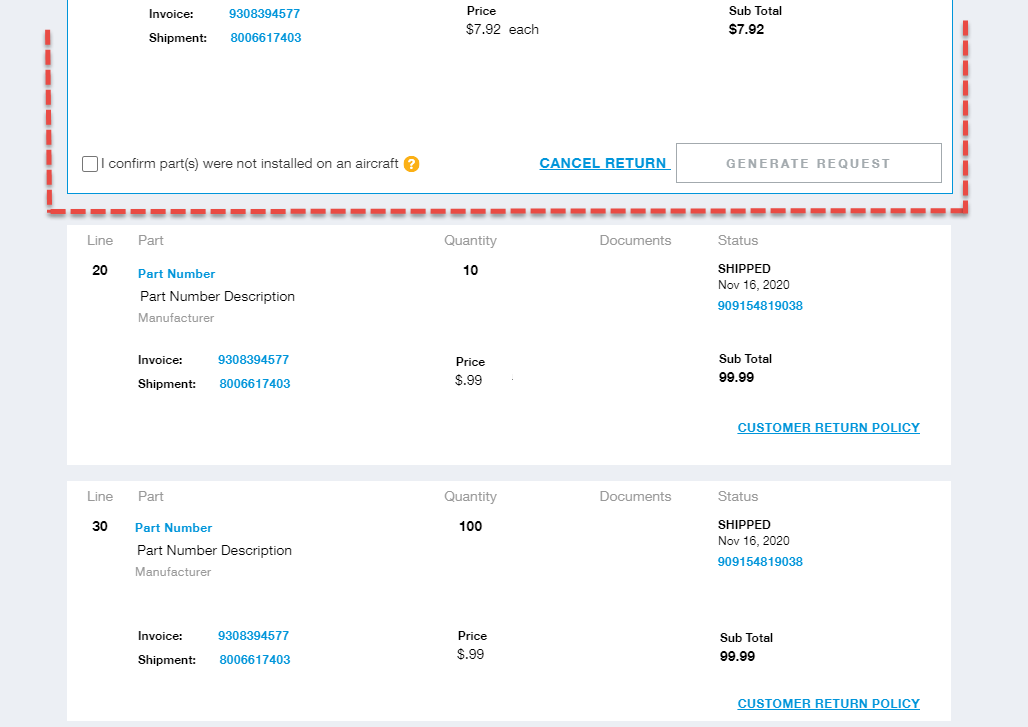This screenshot has height=727, width=1028.
Task: Click the Status column header of line 30
Action: coord(738,497)
